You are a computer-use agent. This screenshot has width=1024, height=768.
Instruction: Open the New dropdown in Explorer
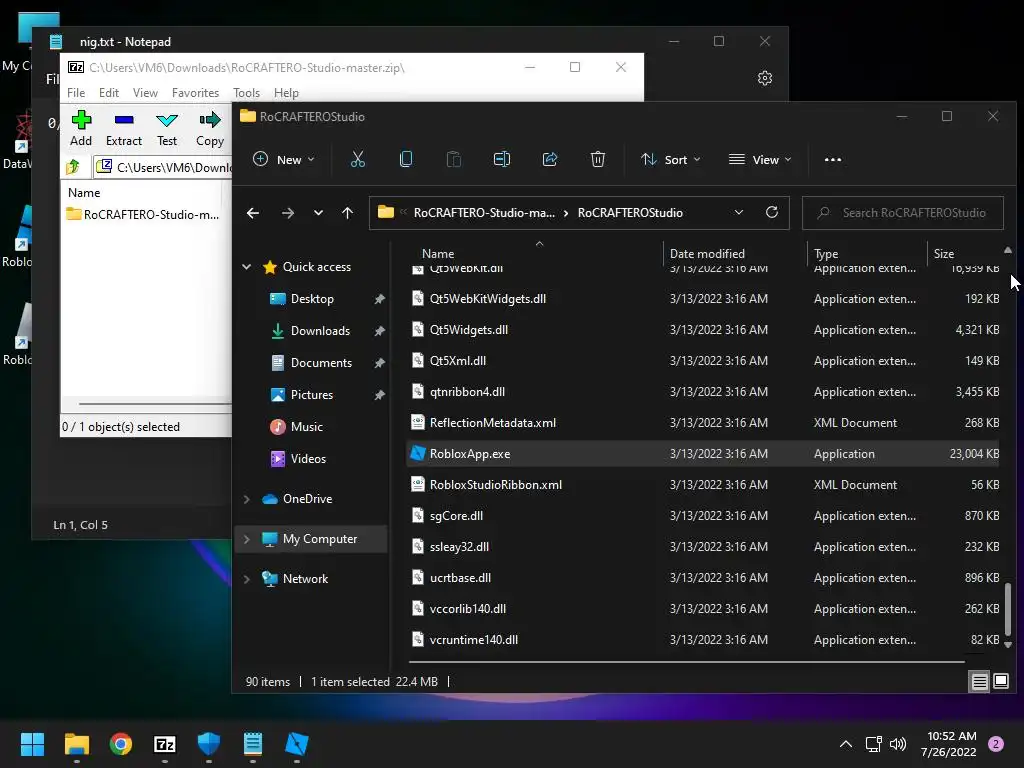[x=284, y=159]
